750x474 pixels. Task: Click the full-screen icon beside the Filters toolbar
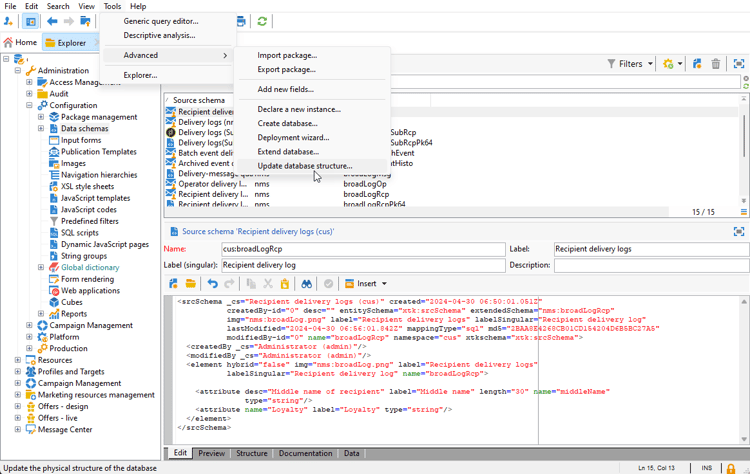pyautogui.click(x=739, y=64)
